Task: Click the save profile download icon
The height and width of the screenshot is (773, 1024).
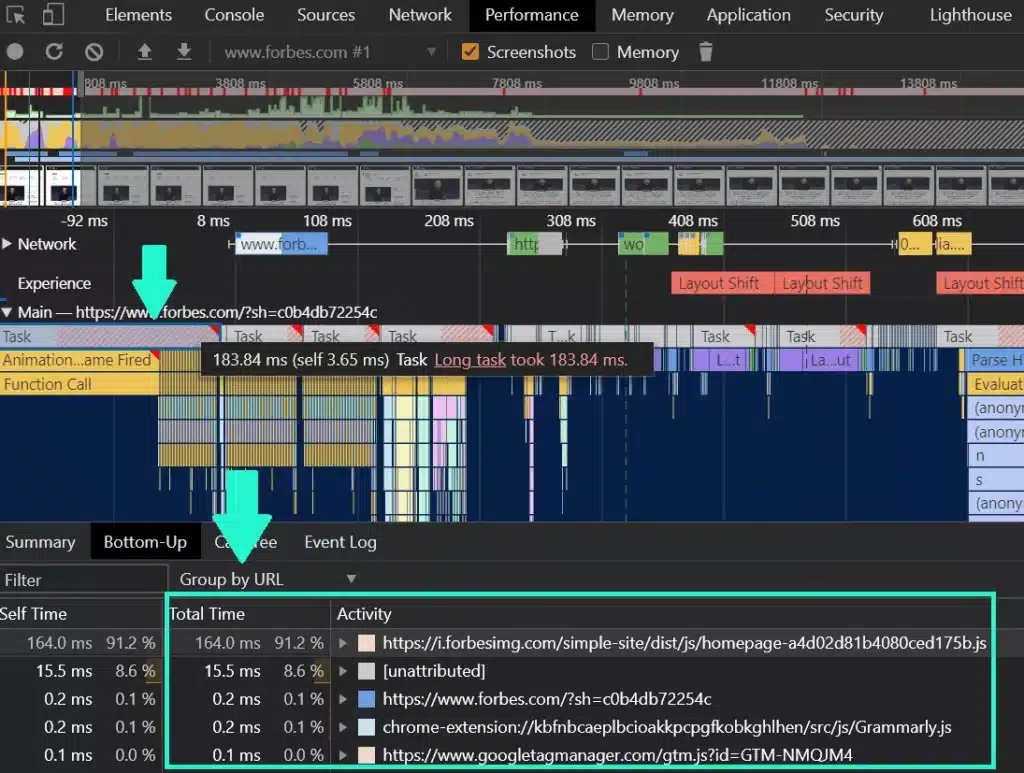Action: tap(184, 52)
